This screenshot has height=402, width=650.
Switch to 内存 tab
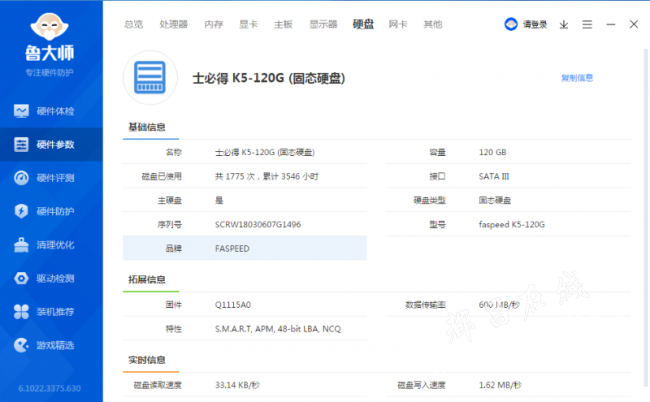click(x=214, y=24)
